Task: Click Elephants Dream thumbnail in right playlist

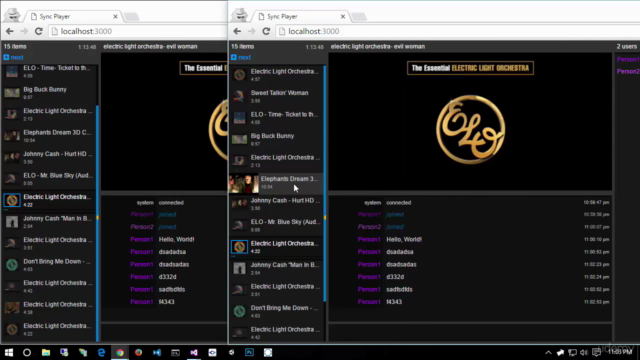Action: [244, 183]
